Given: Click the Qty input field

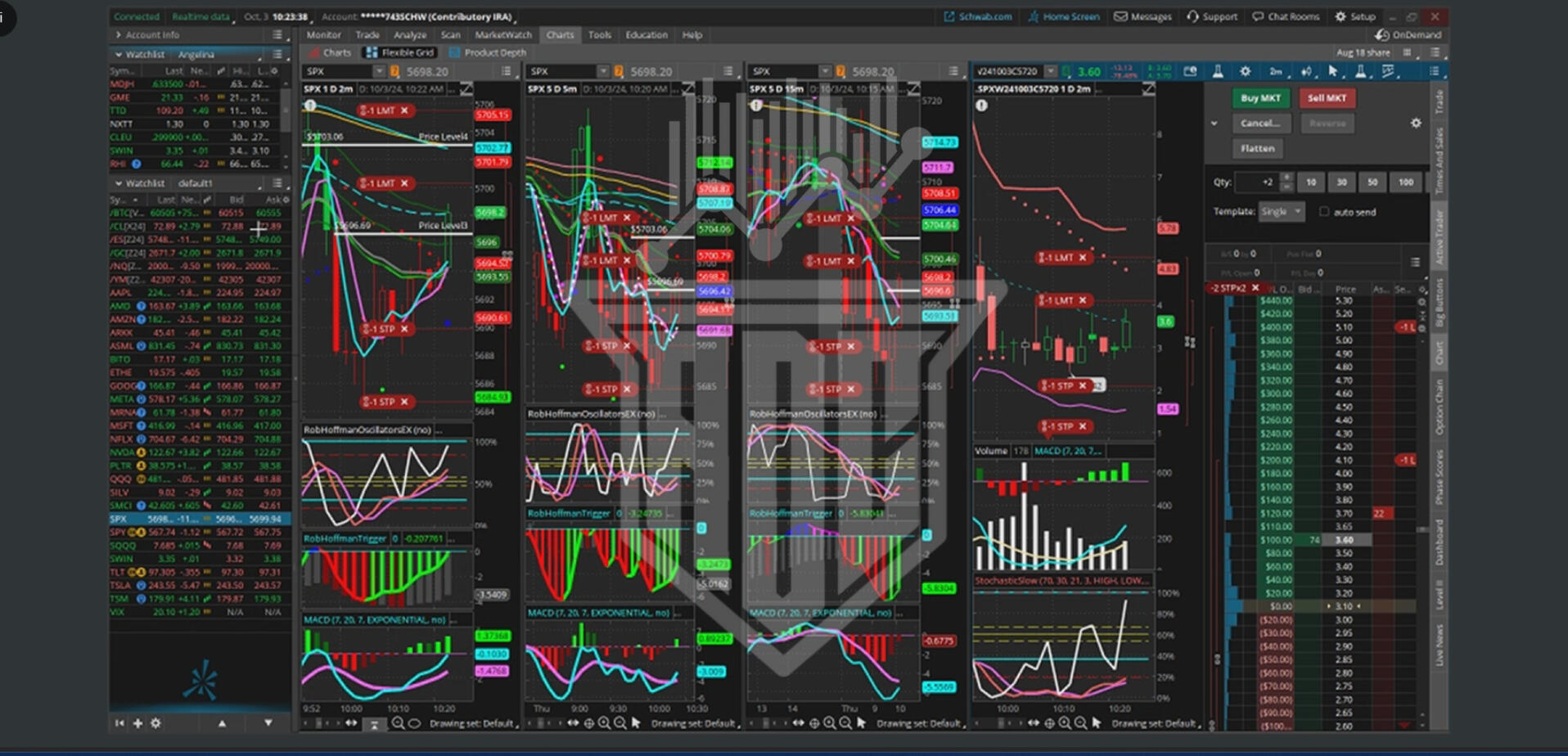Looking at the screenshot, I should pyautogui.click(x=1256, y=182).
